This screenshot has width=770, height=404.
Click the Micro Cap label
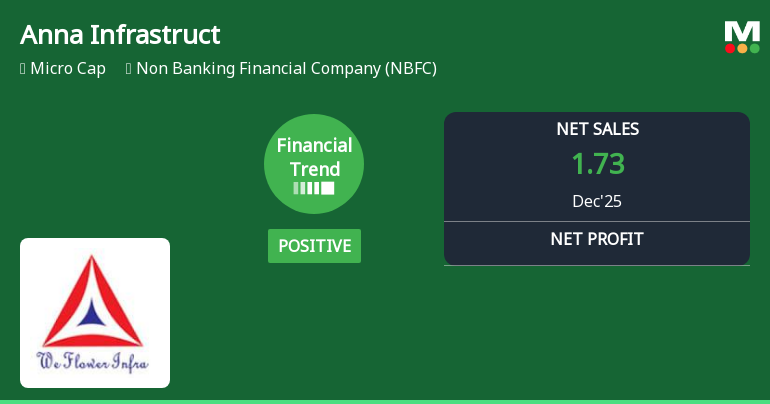pos(68,69)
